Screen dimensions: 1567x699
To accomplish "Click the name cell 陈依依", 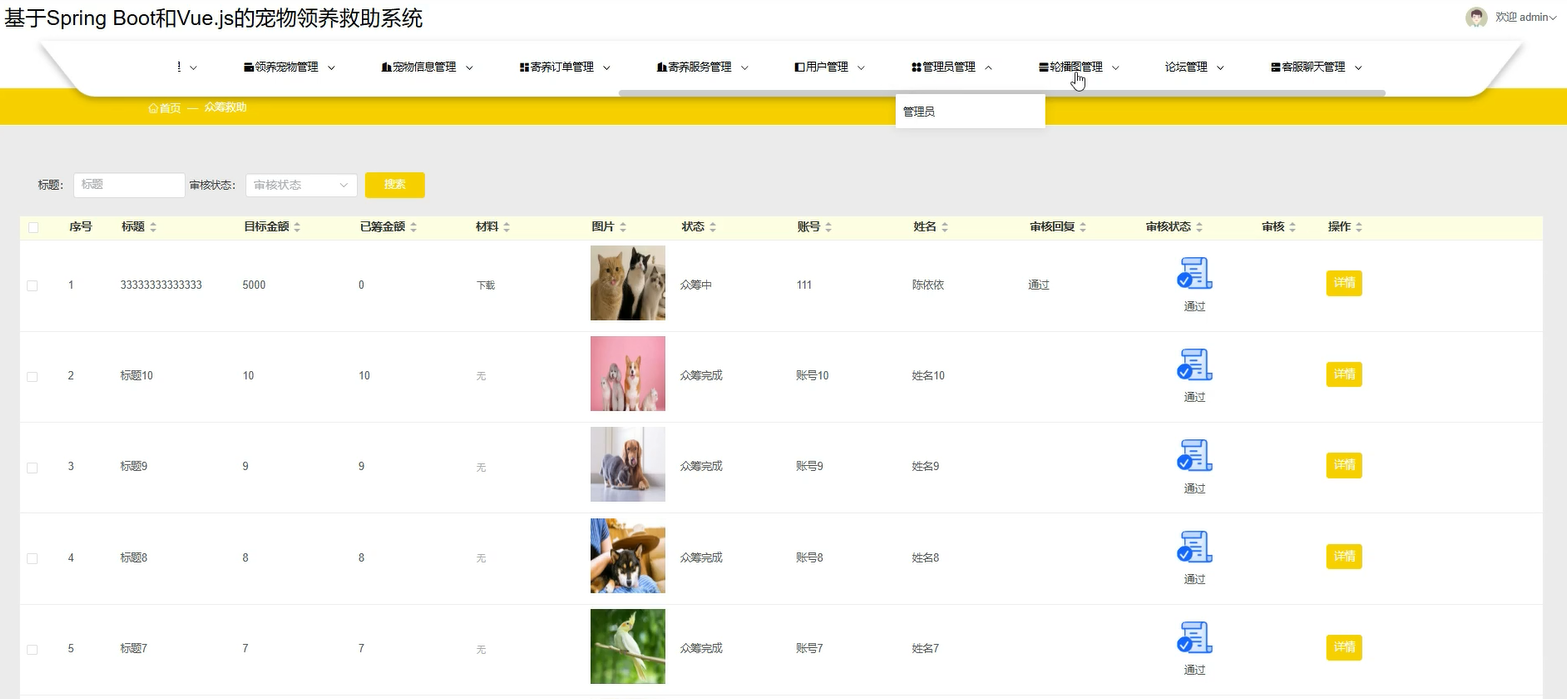I will click(928, 285).
